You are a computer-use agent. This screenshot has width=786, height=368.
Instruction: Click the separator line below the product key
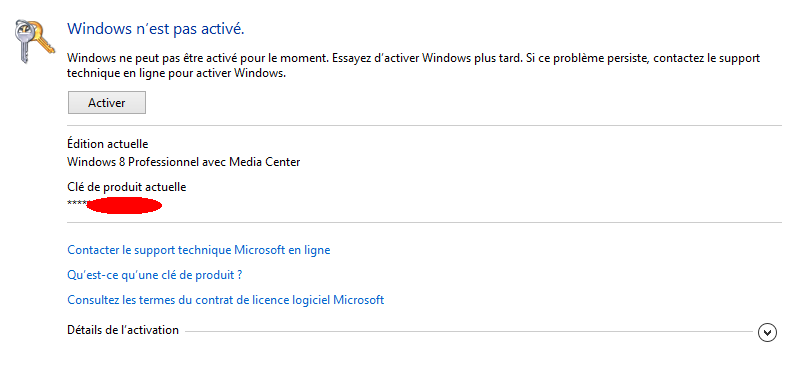tap(424, 222)
